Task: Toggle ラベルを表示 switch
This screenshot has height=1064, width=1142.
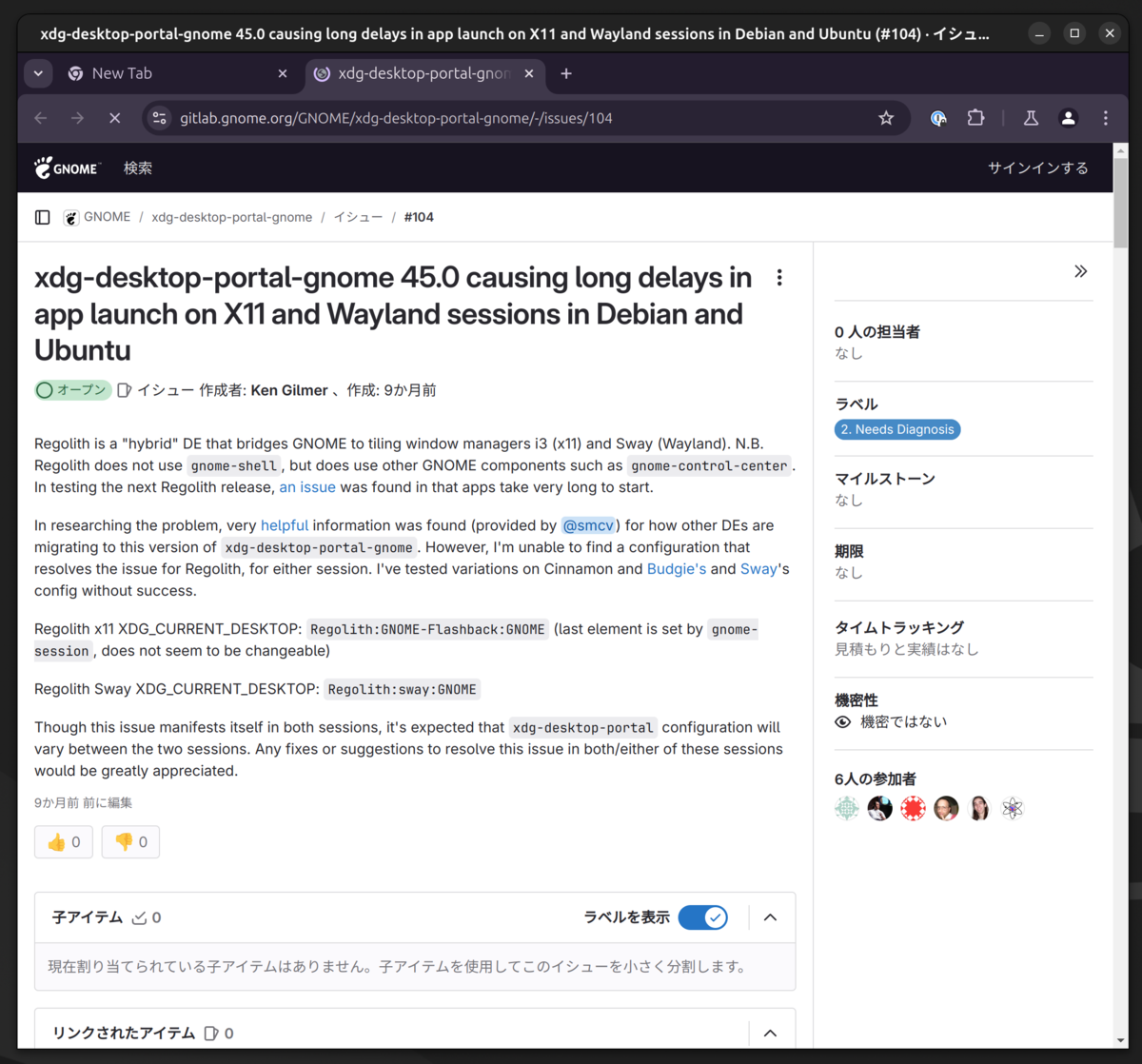Action: coord(703,917)
